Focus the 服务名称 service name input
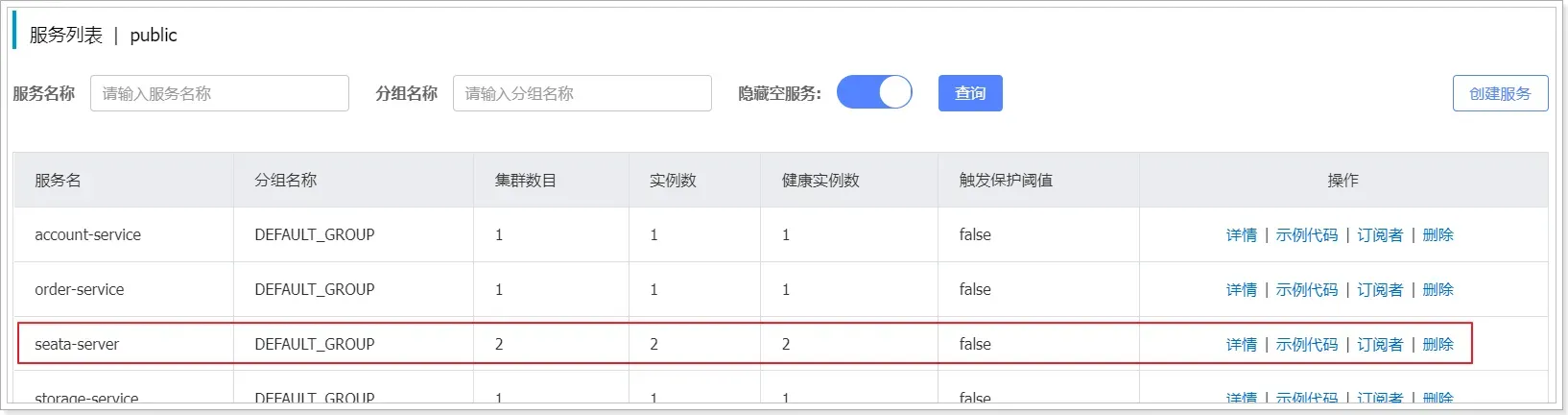 pos(220,93)
